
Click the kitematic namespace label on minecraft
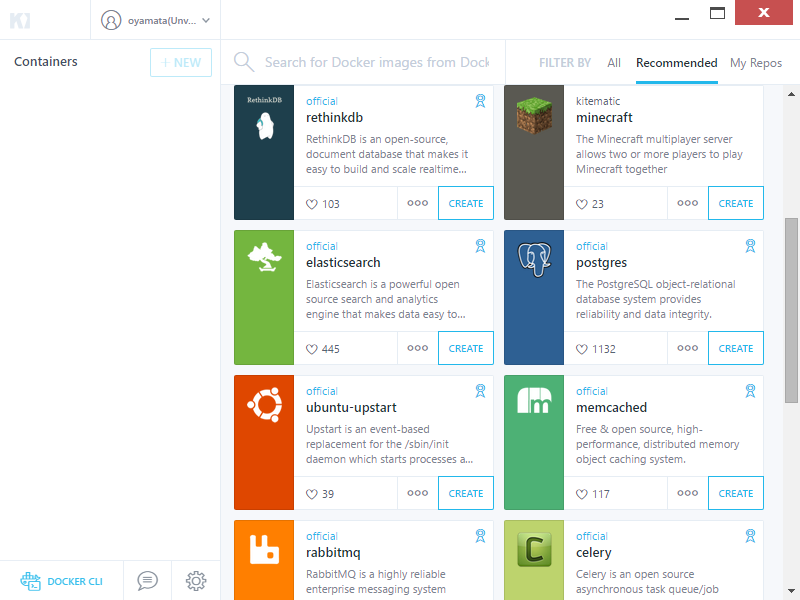598,101
